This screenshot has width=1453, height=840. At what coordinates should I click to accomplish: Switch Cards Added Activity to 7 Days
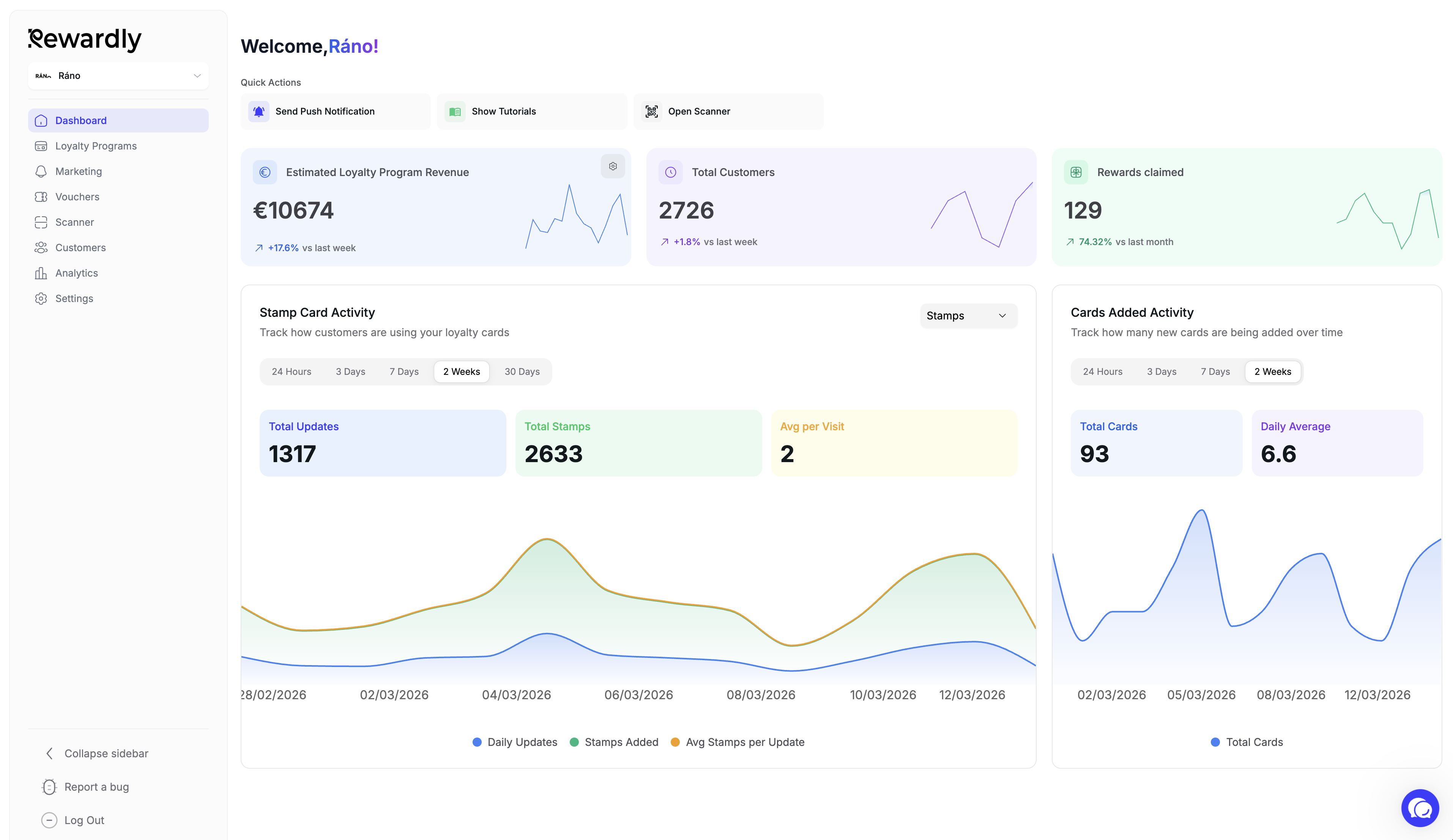[x=1215, y=371]
